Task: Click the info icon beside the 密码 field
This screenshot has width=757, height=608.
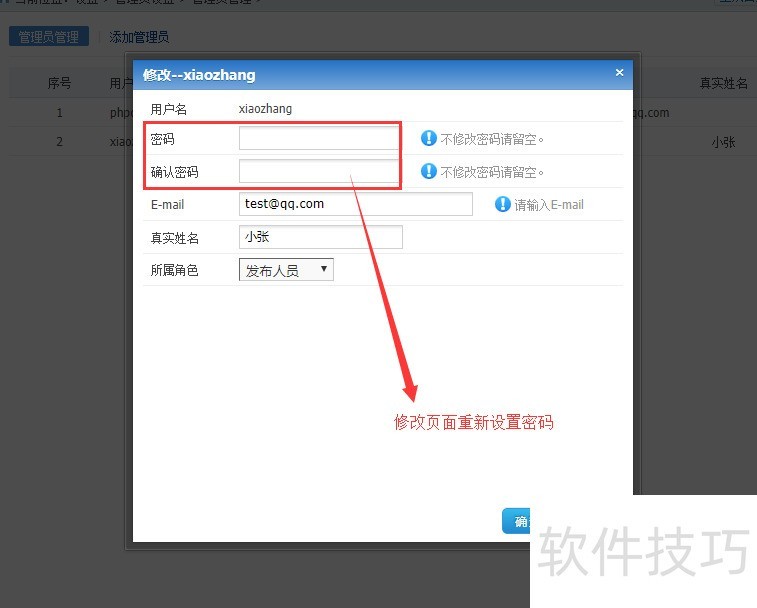Action: click(x=429, y=139)
